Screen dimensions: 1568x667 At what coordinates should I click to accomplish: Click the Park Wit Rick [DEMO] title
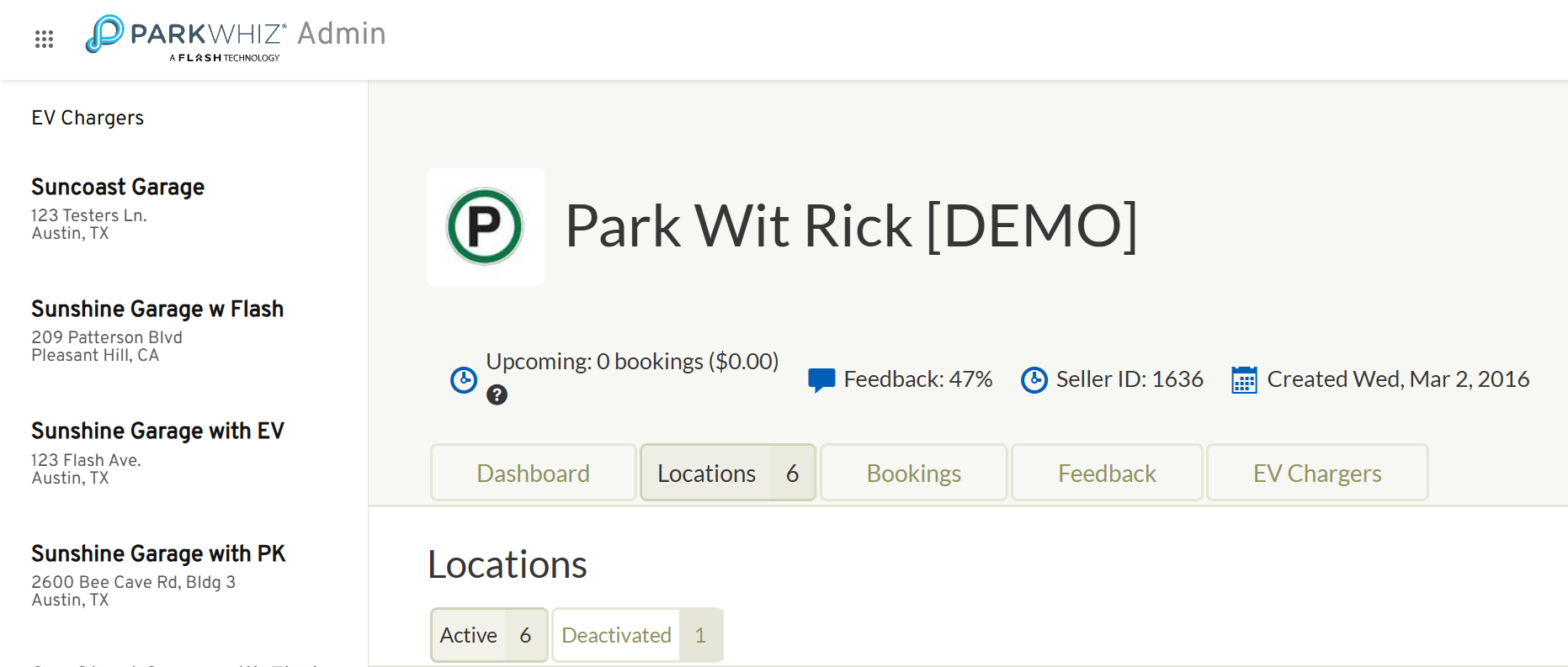[851, 225]
